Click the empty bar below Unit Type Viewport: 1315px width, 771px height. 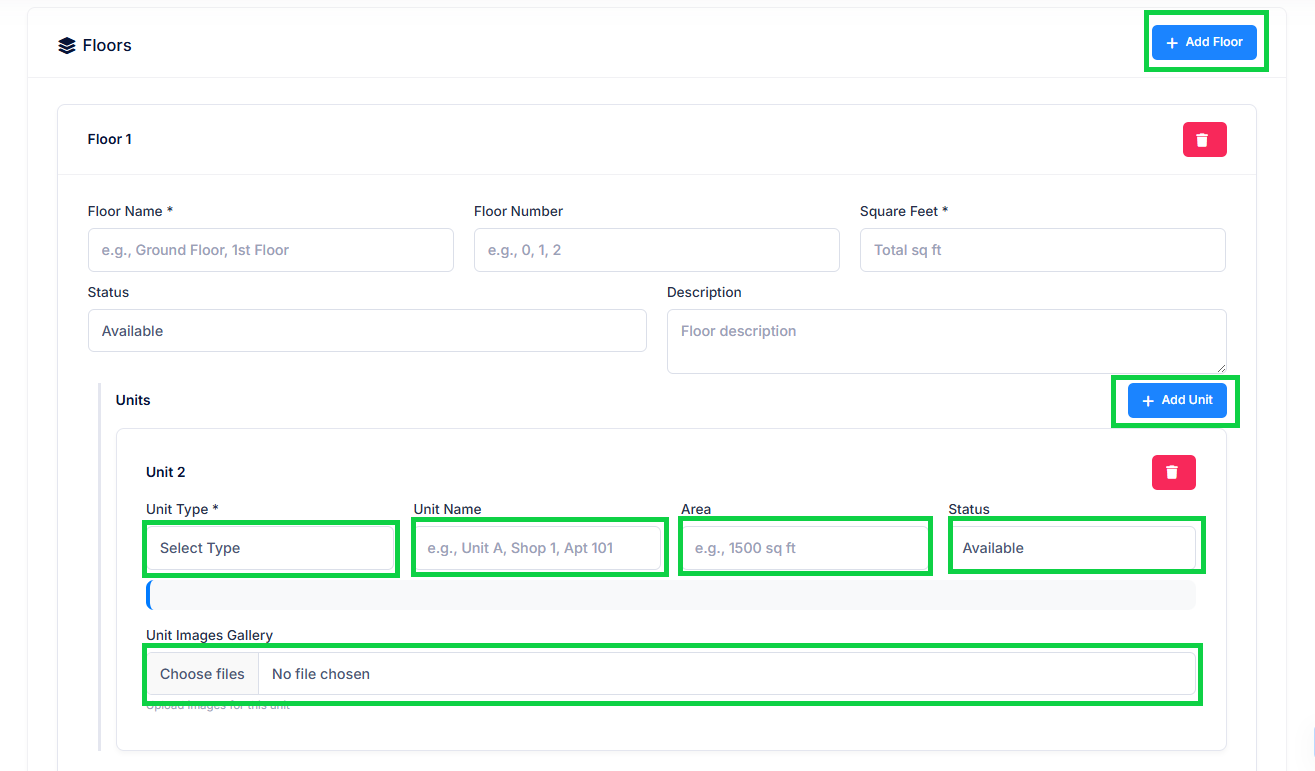670,595
